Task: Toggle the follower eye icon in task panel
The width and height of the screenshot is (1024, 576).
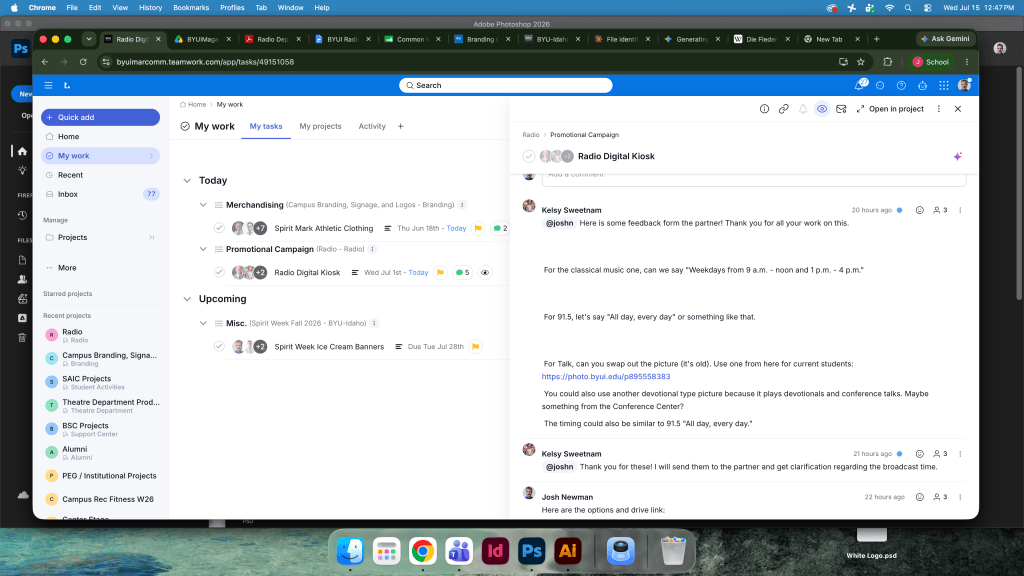Action: [822, 109]
